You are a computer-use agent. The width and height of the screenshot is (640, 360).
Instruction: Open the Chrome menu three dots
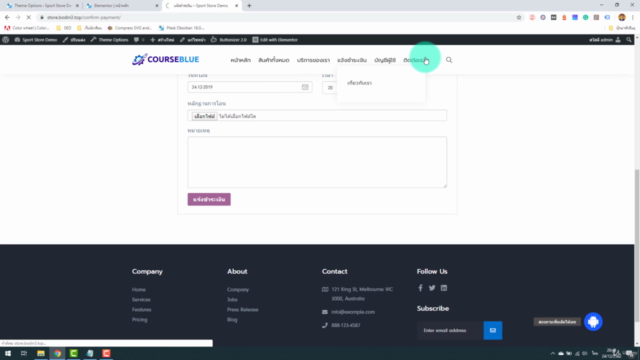point(633,17)
